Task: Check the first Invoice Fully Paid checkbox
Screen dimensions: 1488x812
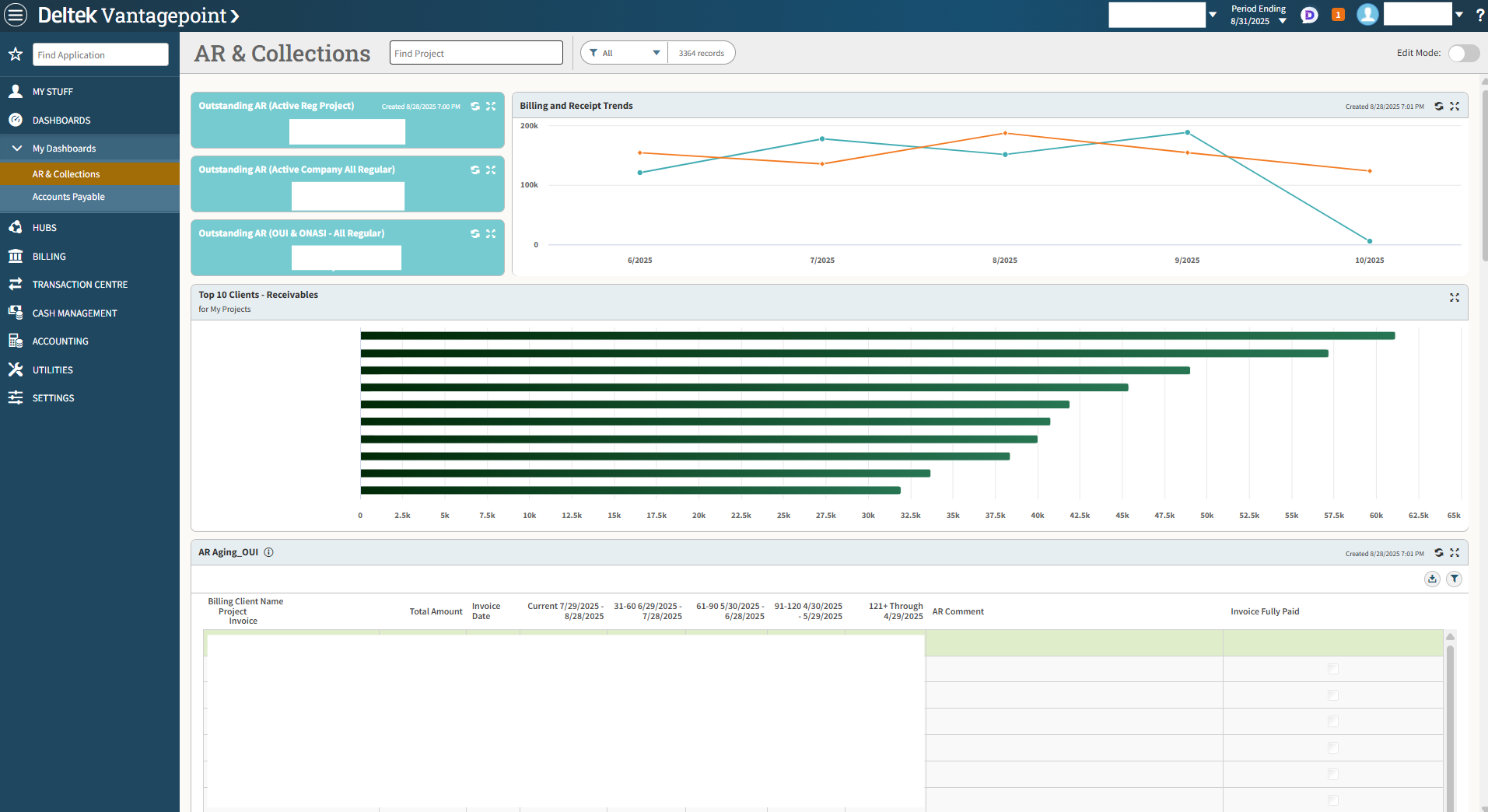Action: [1332, 669]
